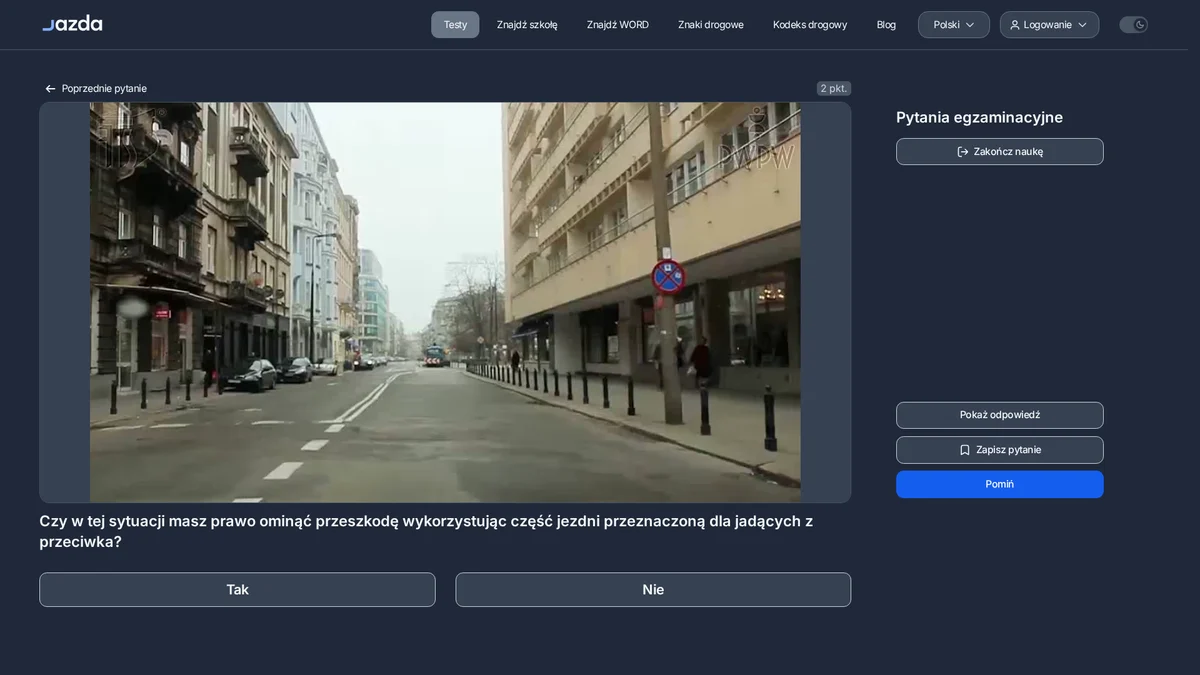Open the Jazda logo homepage
Image resolution: width=1200 pixels, height=675 pixels.
(x=72, y=23)
